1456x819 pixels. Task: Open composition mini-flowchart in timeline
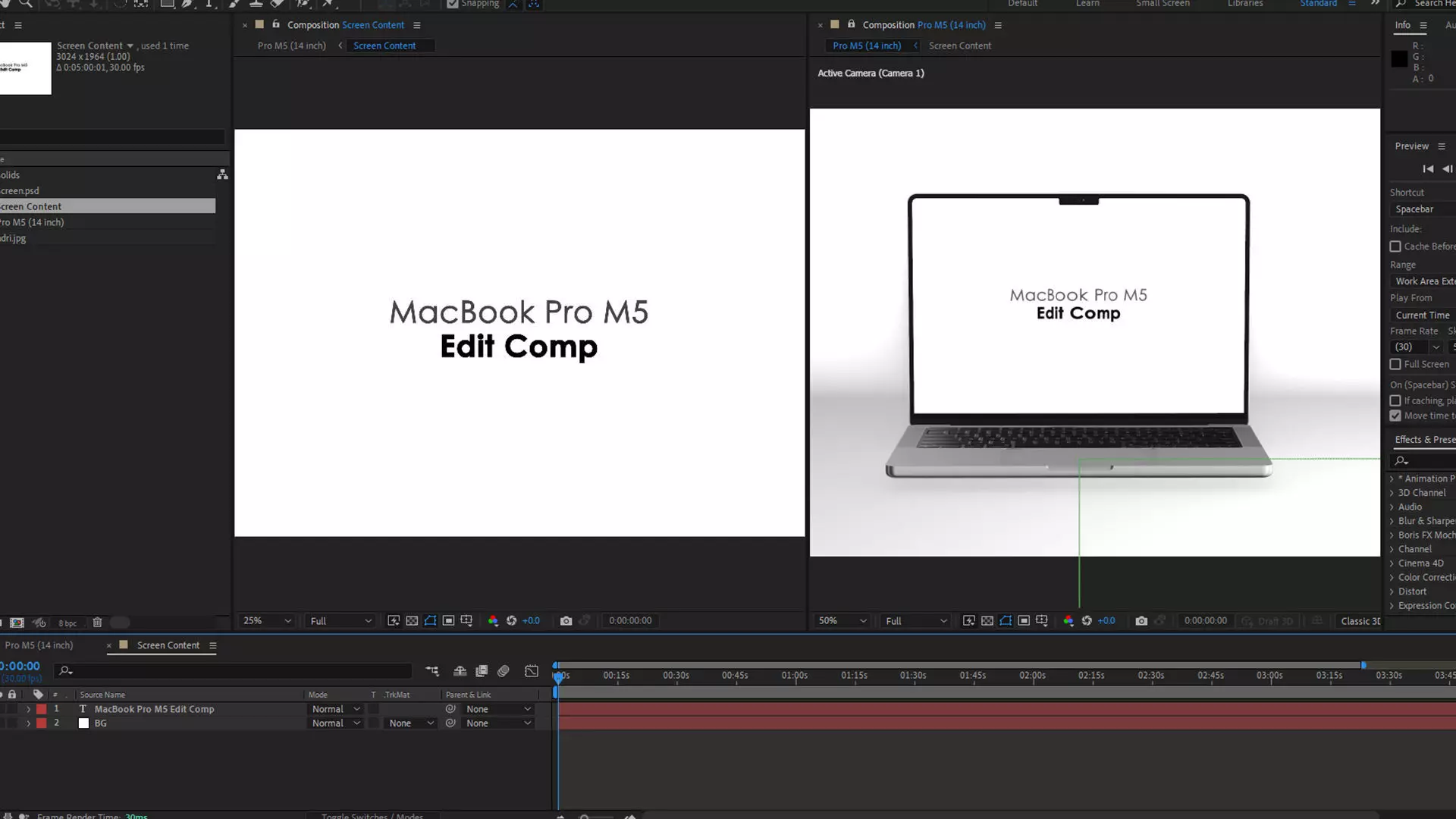[x=432, y=671]
